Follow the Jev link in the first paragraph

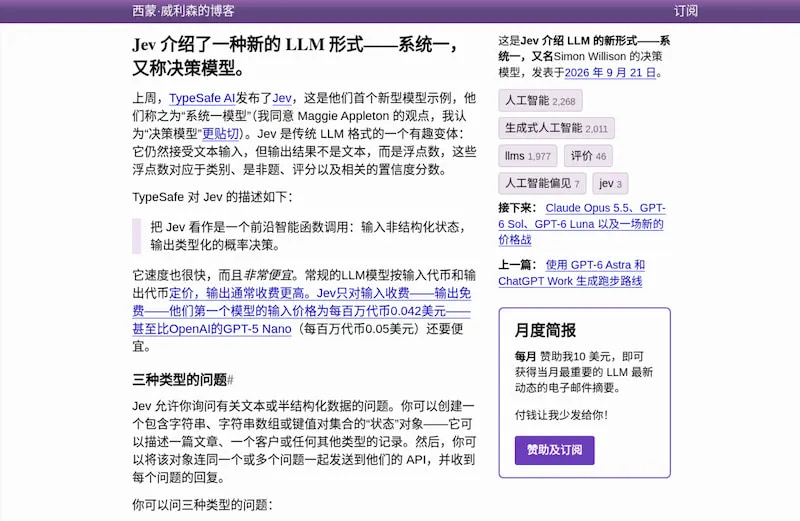282,98
